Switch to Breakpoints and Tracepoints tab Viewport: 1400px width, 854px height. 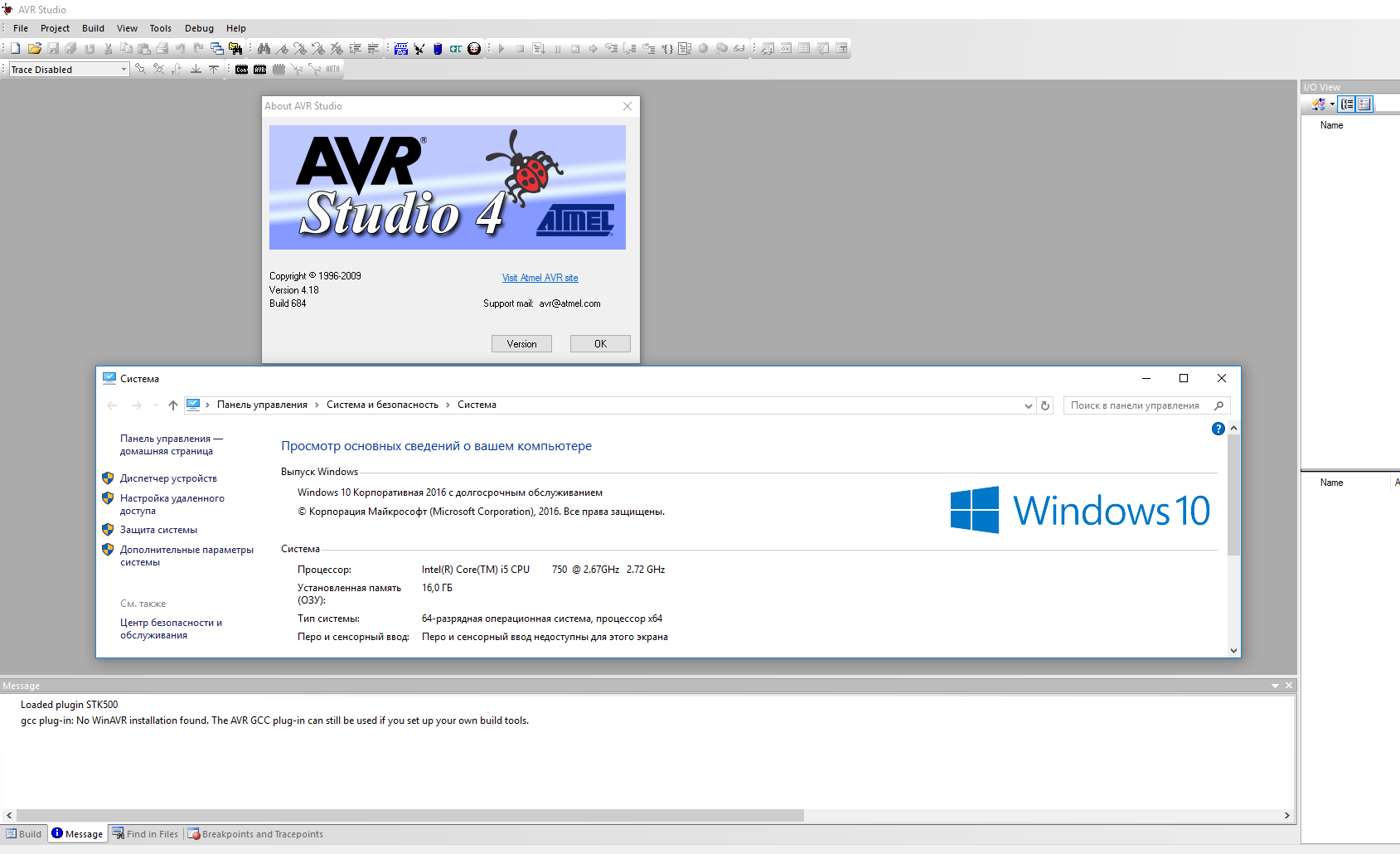(255, 834)
